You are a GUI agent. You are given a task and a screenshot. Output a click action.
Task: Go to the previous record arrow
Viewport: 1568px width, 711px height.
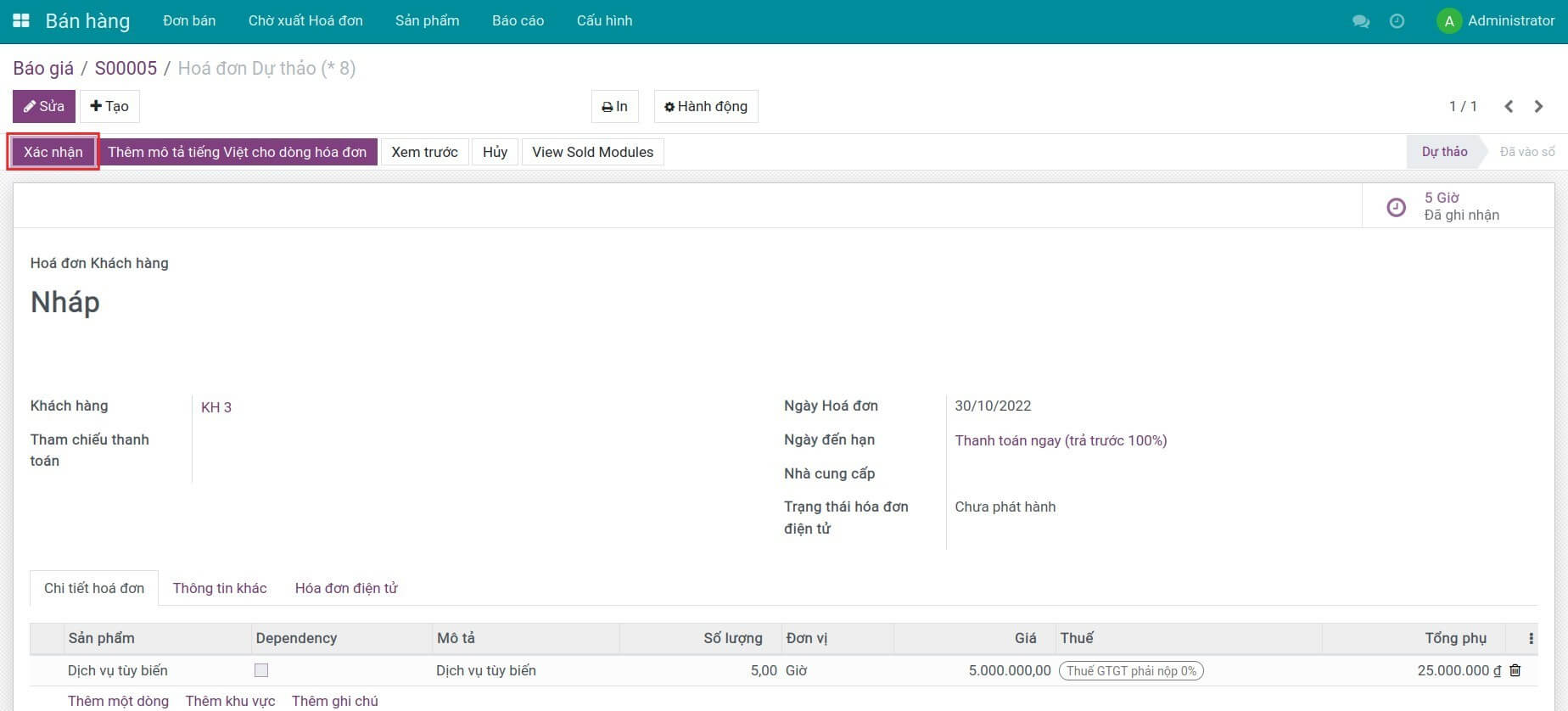click(x=1509, y=106)
